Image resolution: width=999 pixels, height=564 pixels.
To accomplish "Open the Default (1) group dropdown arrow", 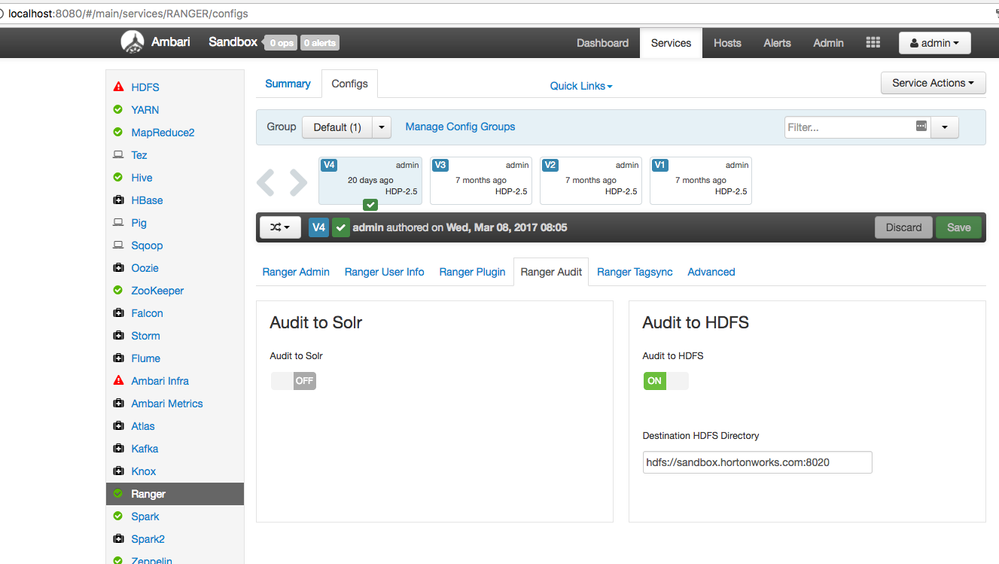I will pos(382,127).
